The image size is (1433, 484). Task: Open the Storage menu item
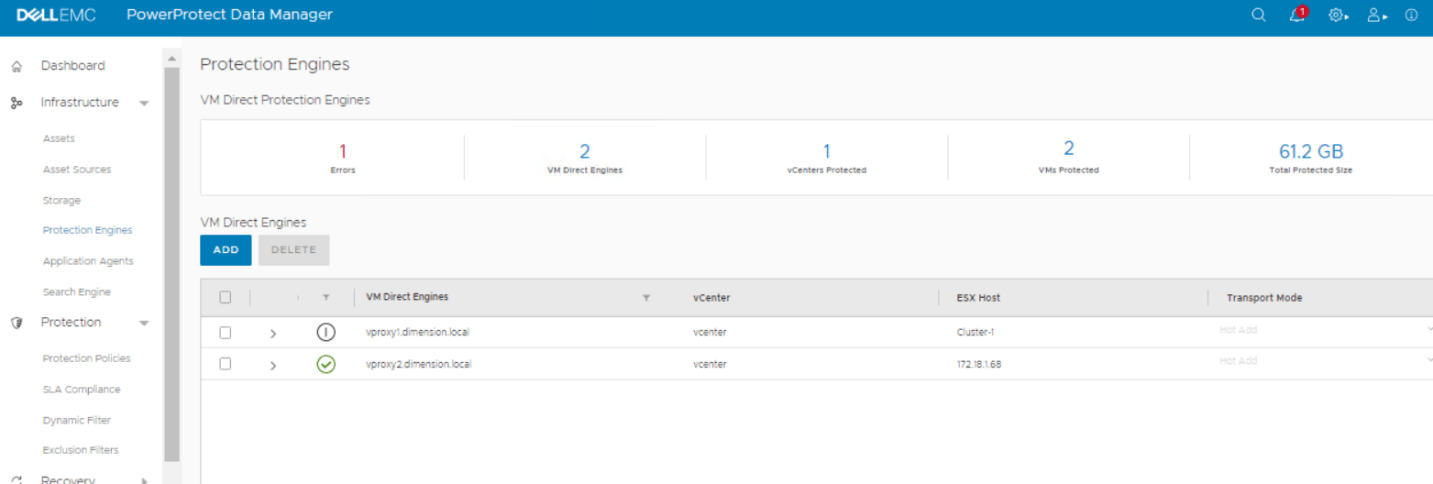tap(62, 201)
